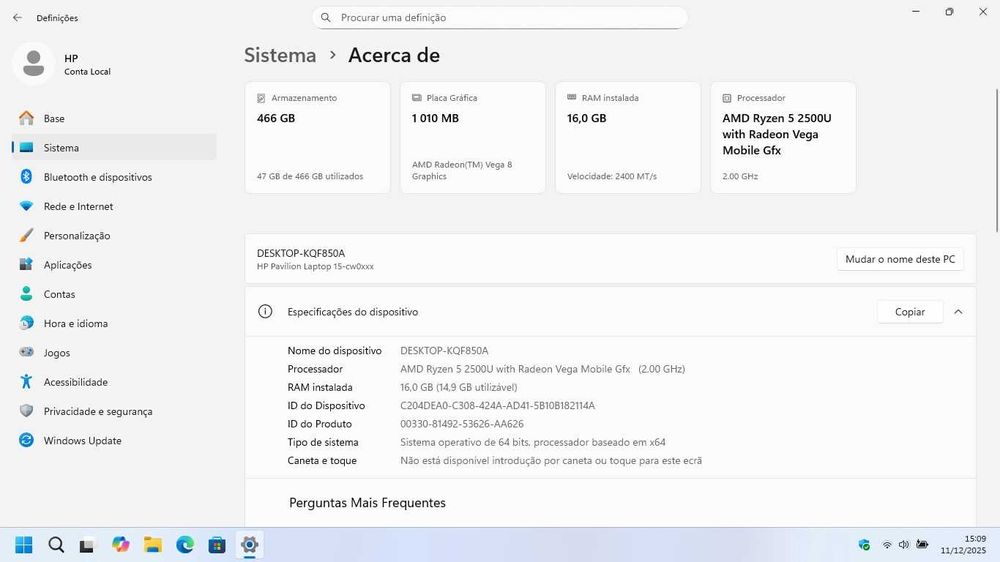Click the vertical scrollbar on the right
Screen dimensions: 1000x562
coord(997,159)
